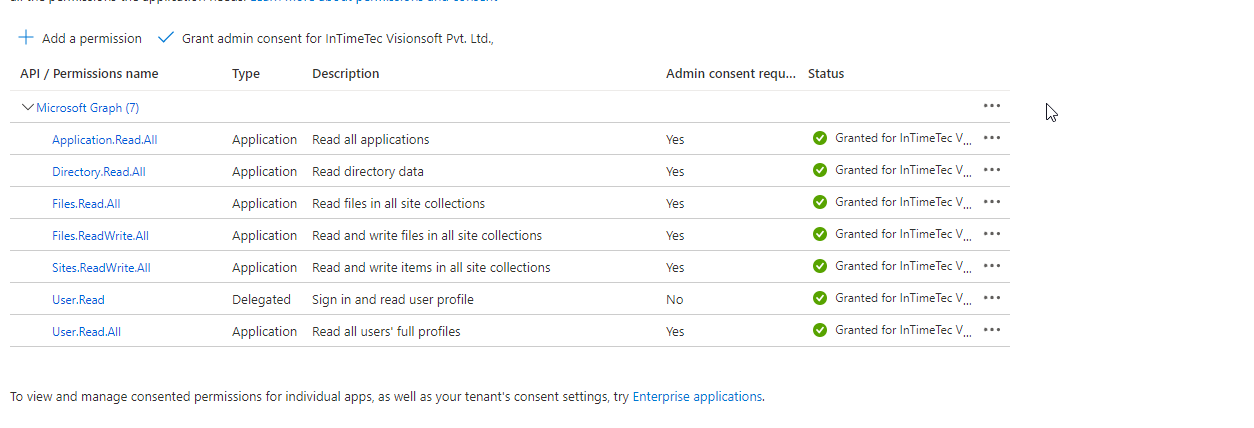The height and width of the screenshot is (428, 1254).
Task: Click green granted icon in Files.Read.All row
Action: click(x=820, y=202)
